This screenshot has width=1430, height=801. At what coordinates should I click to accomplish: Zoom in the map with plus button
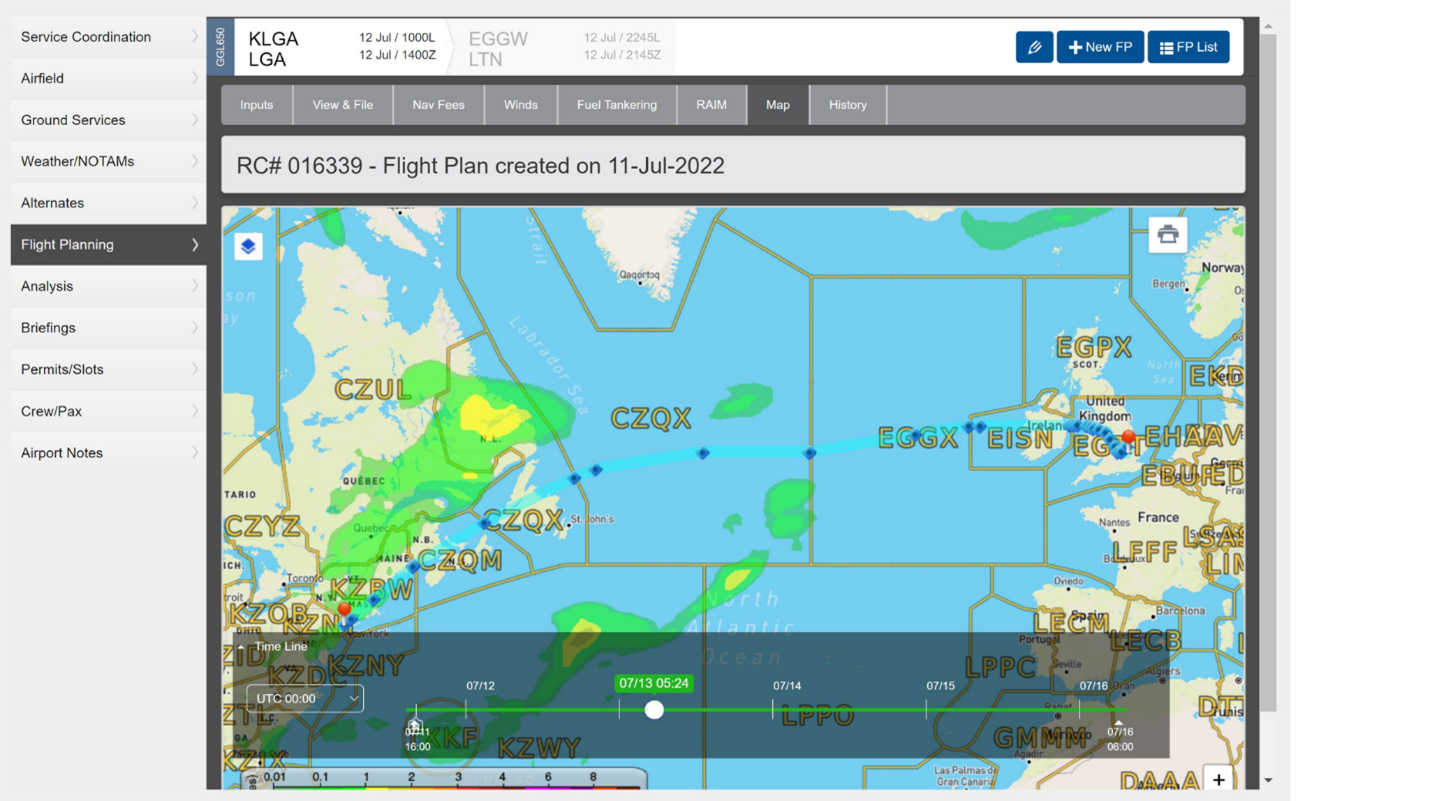tap(1218, 779)
